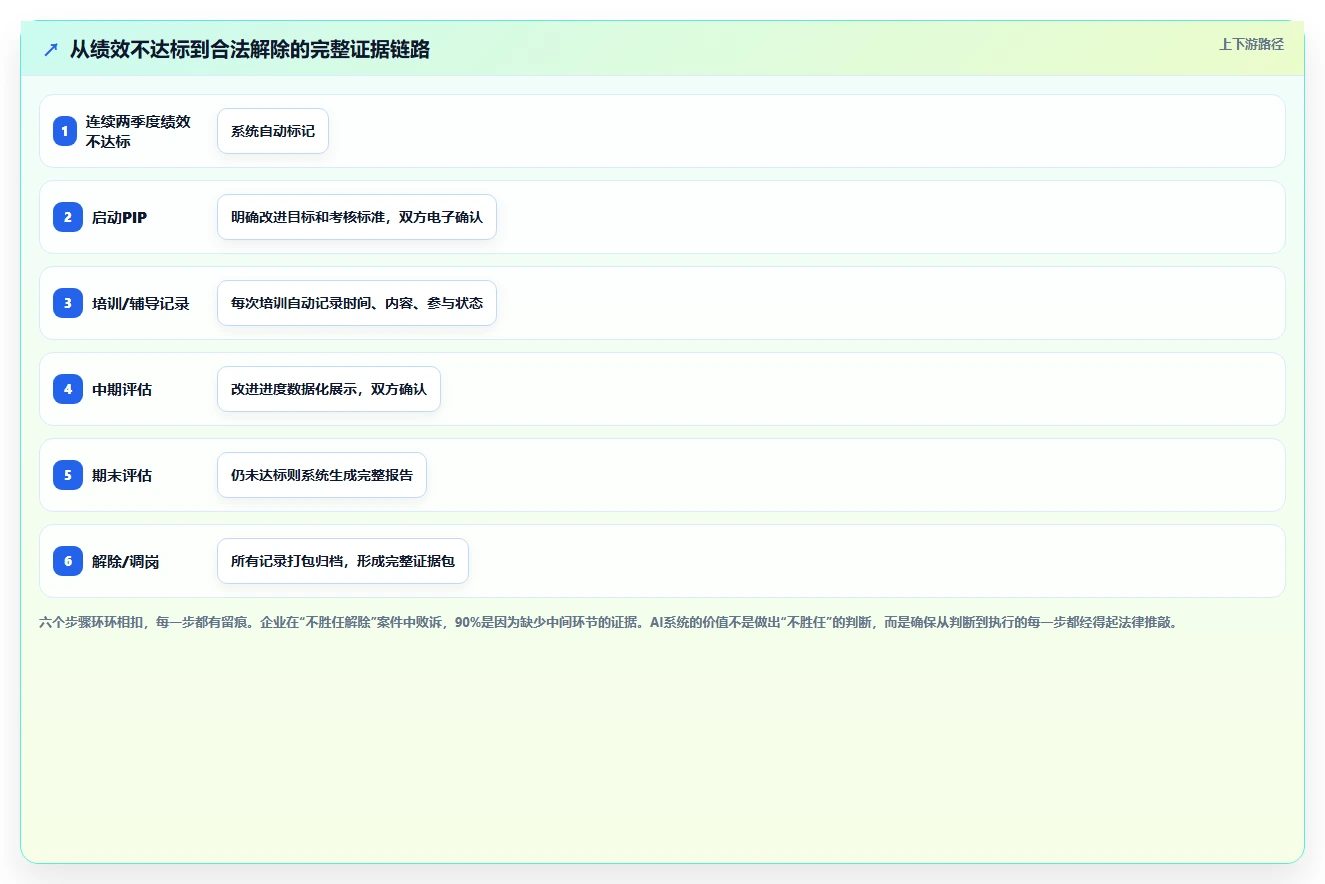The width and height of the screenshot is (1325, 884).
Task: Click the 仍未达标则系统生成完整报告 chip
Action: click(x=322, y=475)
